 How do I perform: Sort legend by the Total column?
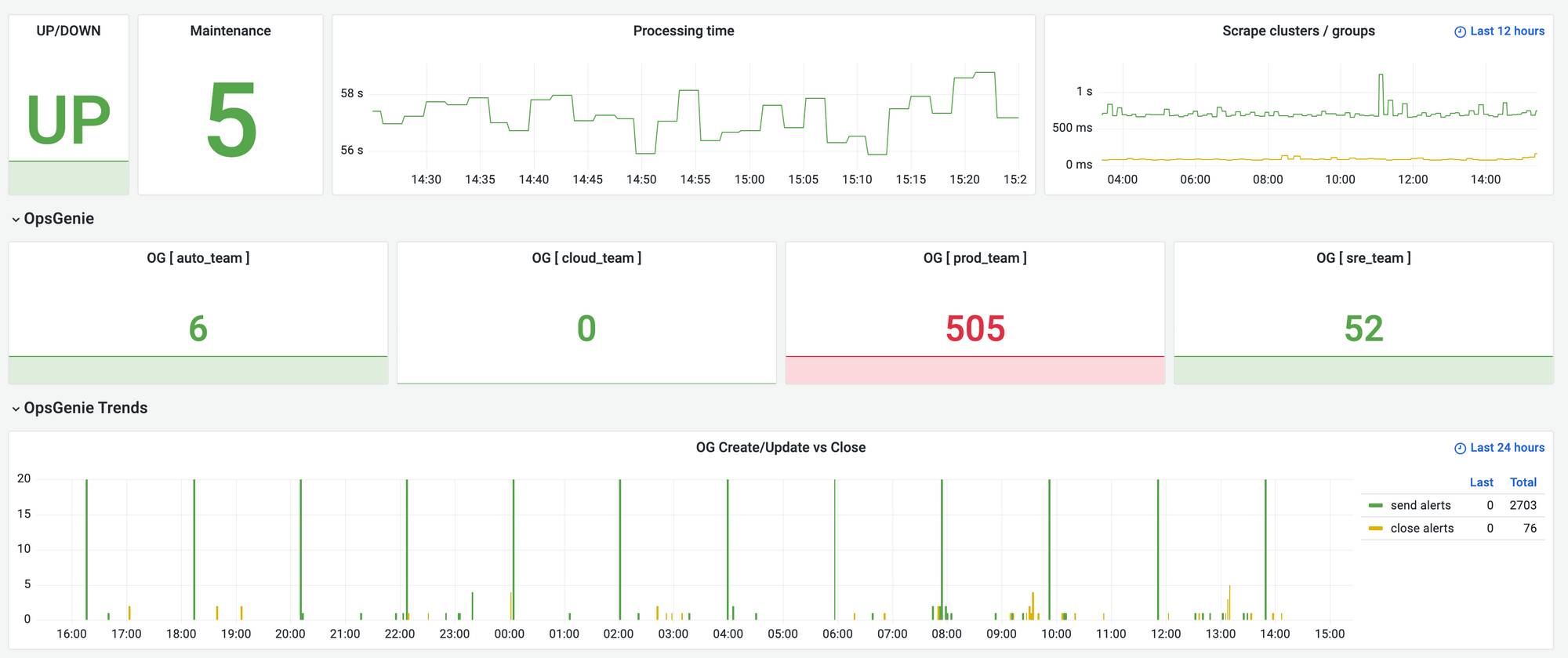point(1523,483)
